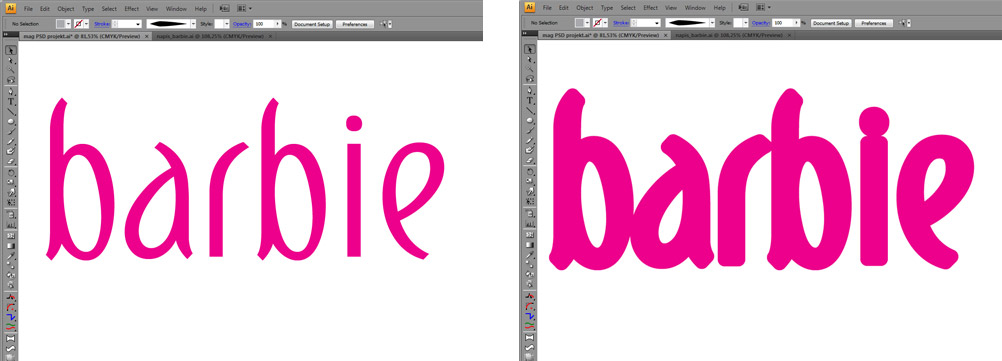Open the Fill color swatch in left window

pos(64,24)
